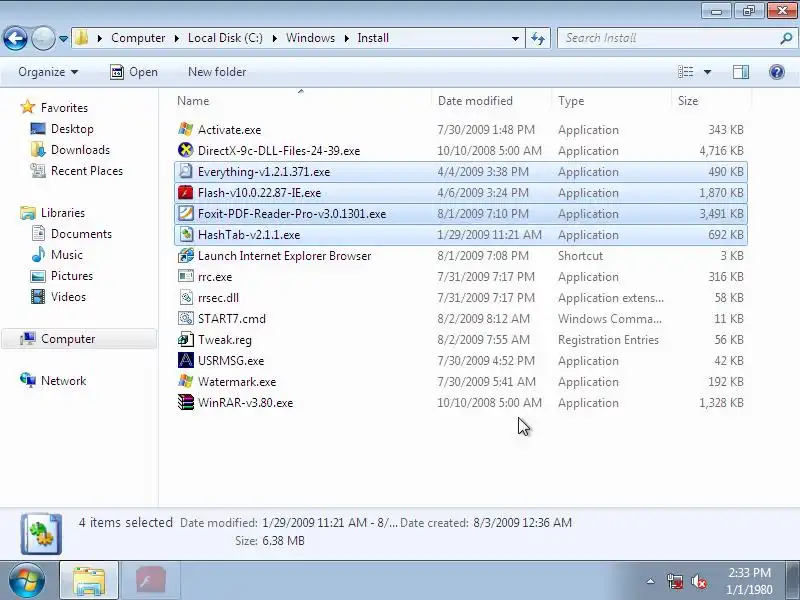Click the USRMSG.exe file icon
The image size is (800, 600).
click(186, 360)
